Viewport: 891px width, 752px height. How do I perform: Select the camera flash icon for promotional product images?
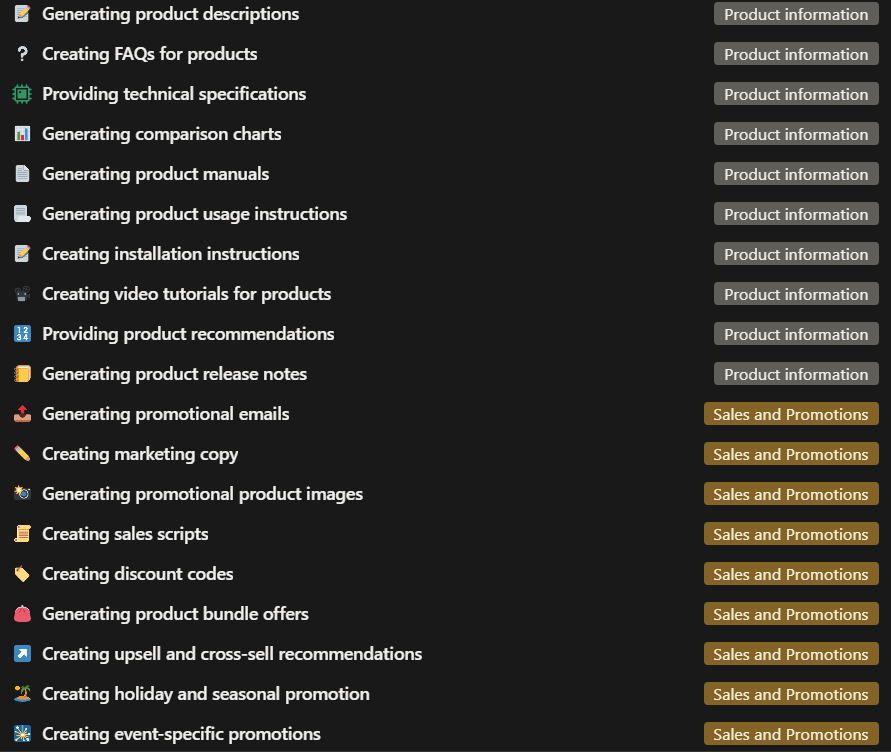coord(22,494)
